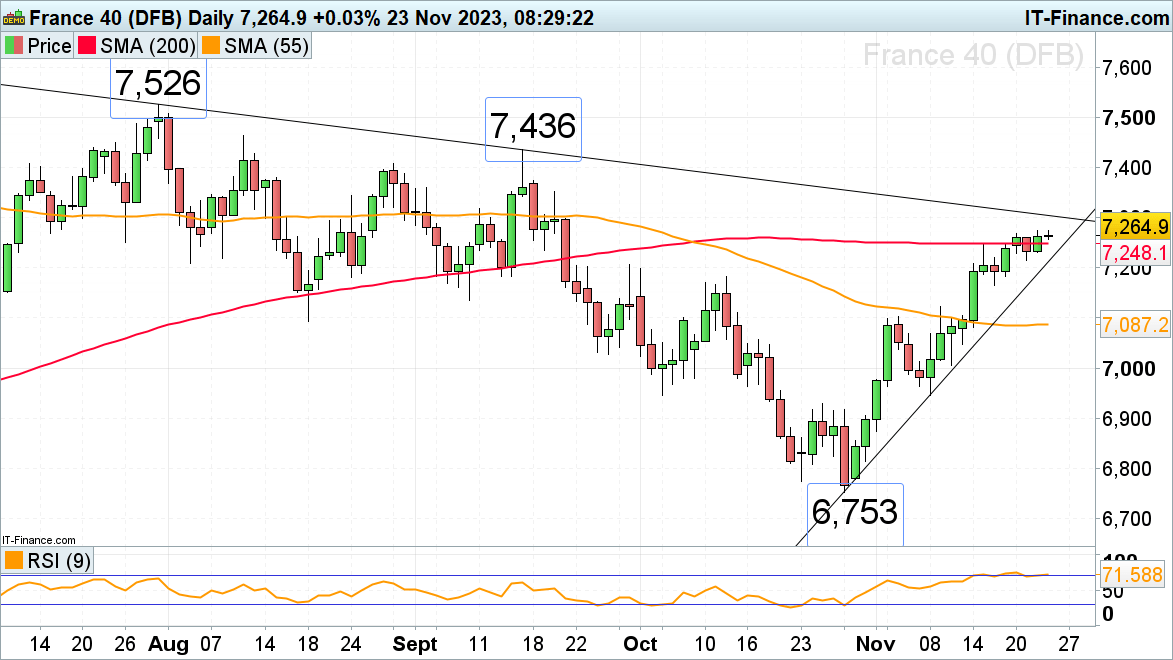This screenshot has height=660, width=1173.
Task: Click the RSI axis label 0
Action: click(x=1108, y=614)
